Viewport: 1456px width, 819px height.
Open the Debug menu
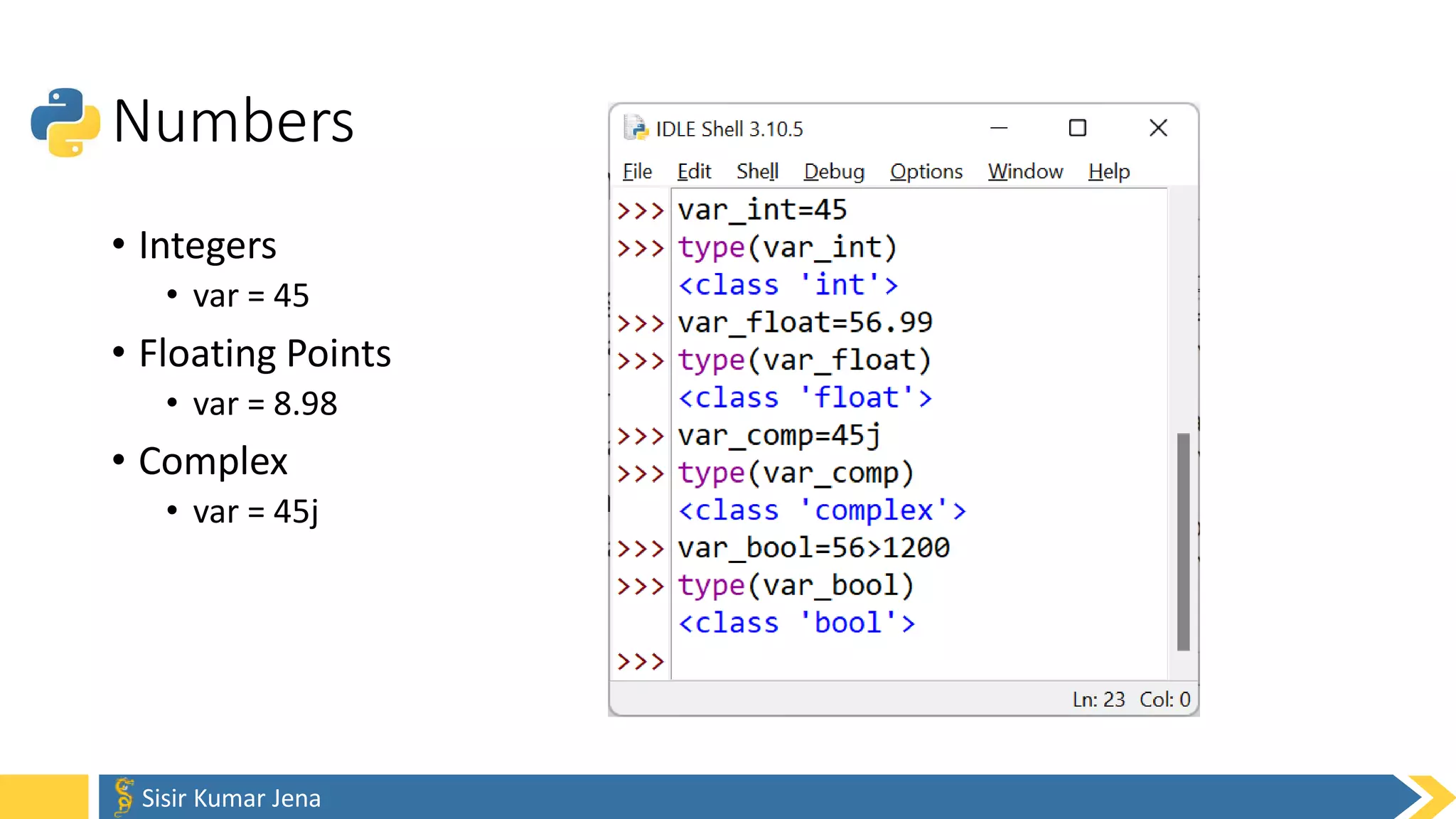pos(834,171)
